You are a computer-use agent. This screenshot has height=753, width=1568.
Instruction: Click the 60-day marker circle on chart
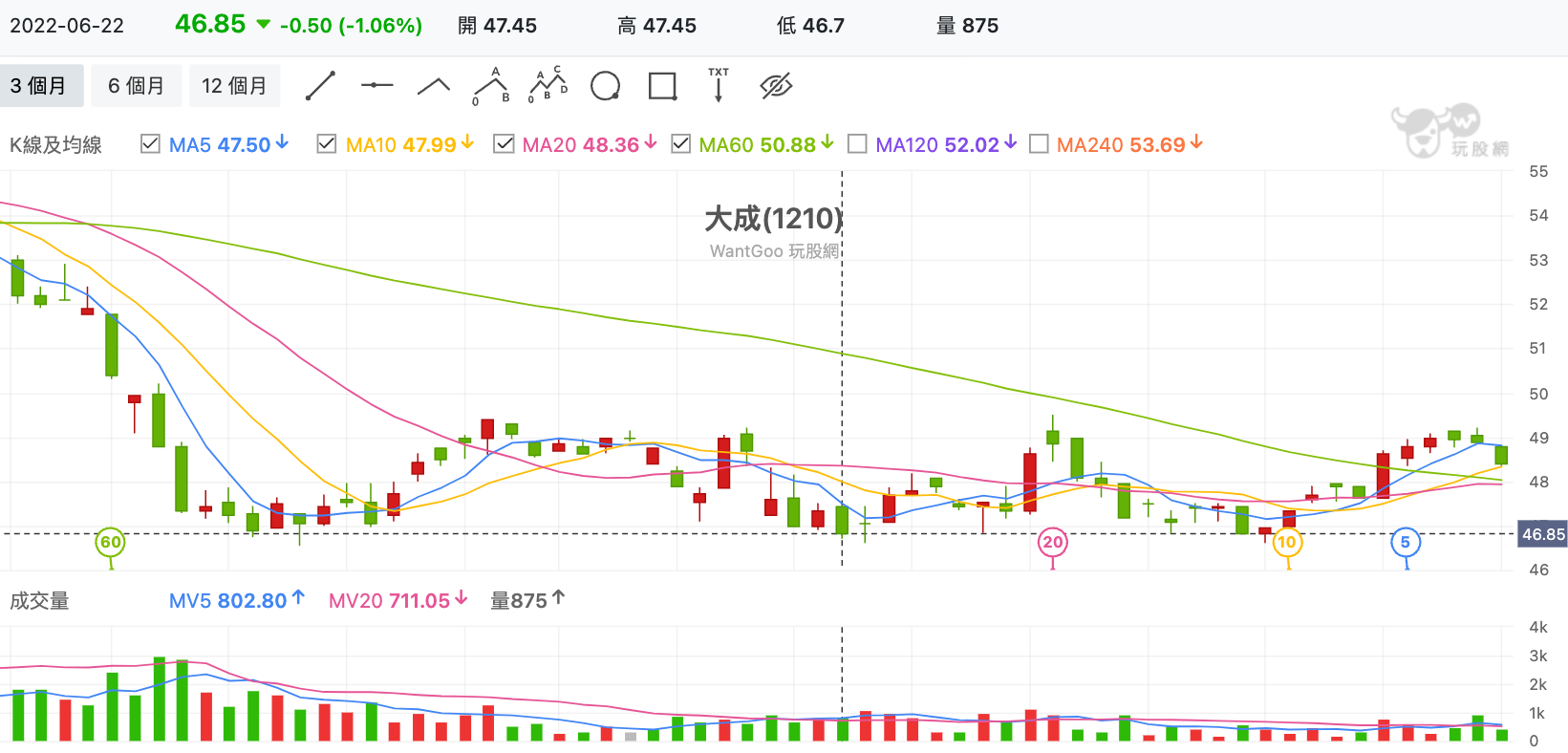coord(111,543)
